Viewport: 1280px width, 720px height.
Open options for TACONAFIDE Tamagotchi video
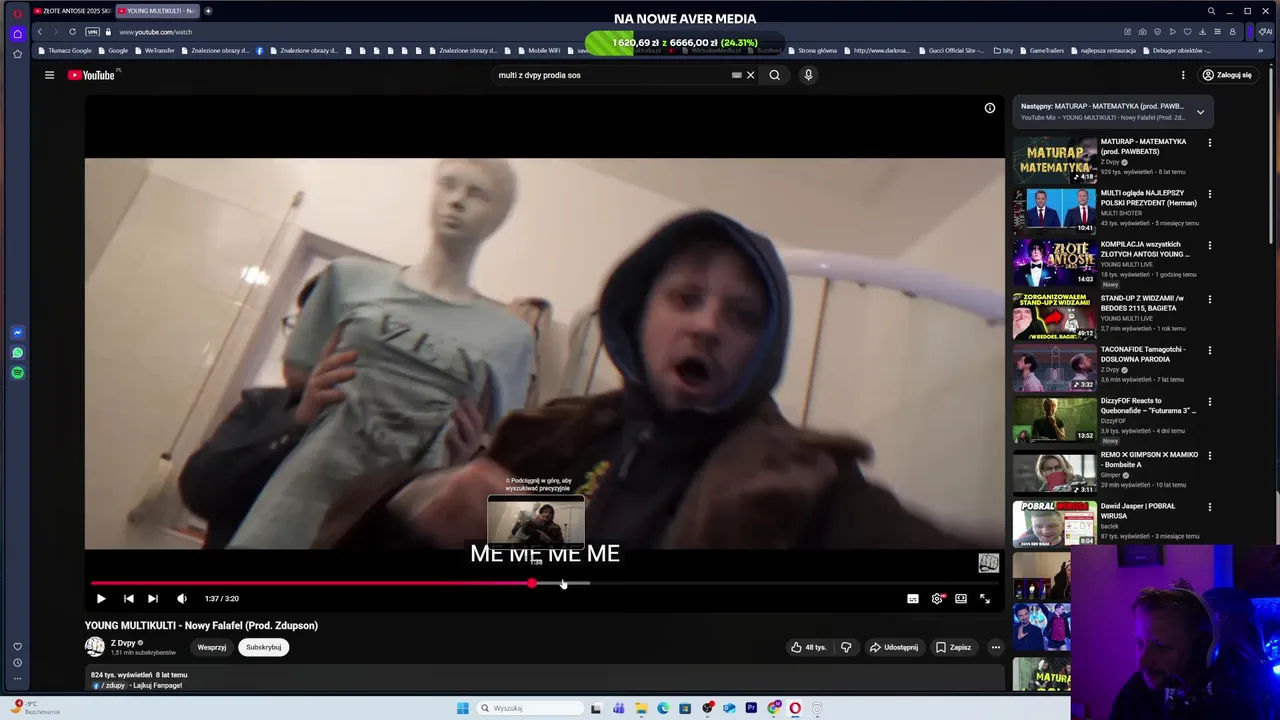(x=1210, y=350)
